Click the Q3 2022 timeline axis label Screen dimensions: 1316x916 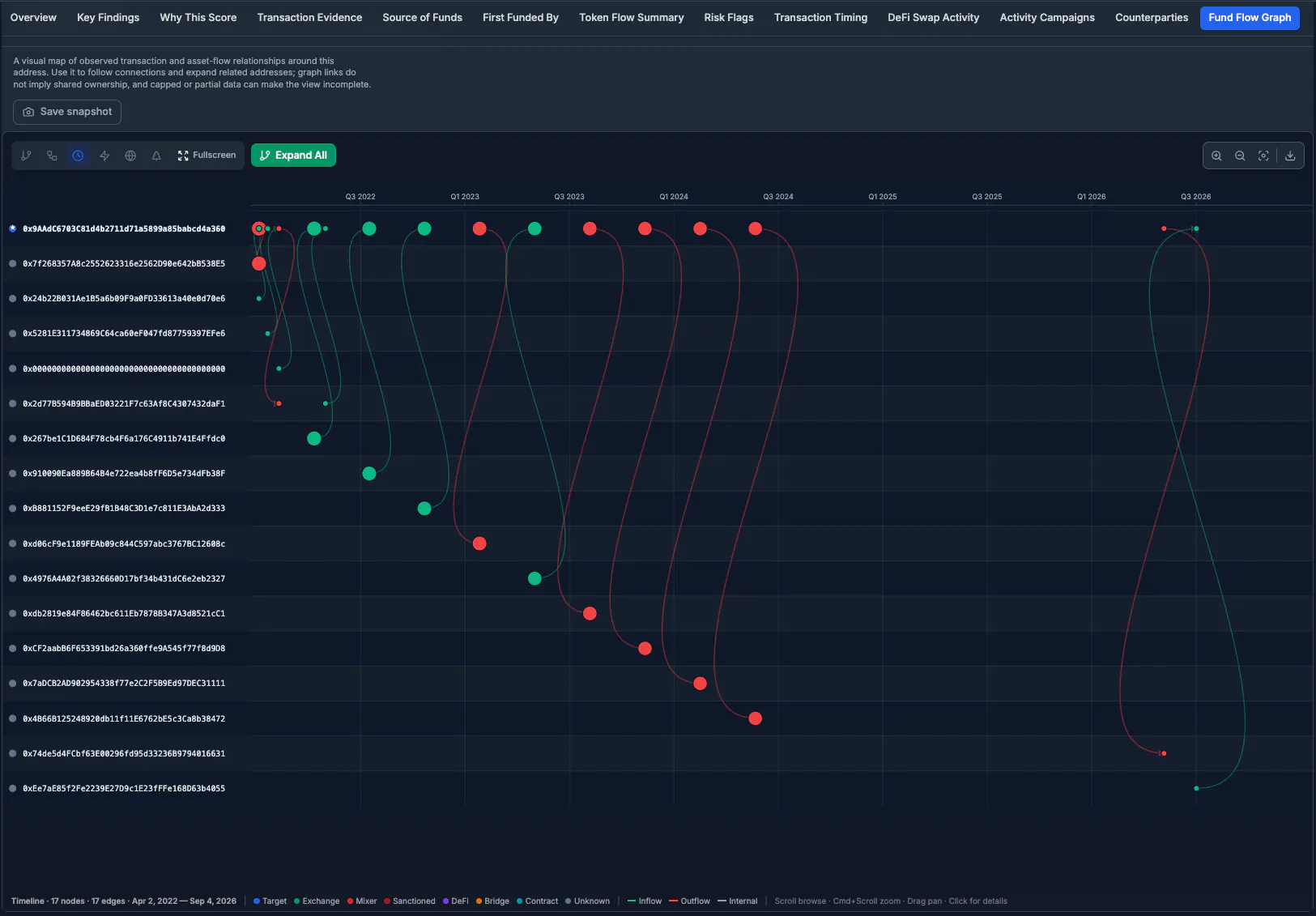point(360,197)
